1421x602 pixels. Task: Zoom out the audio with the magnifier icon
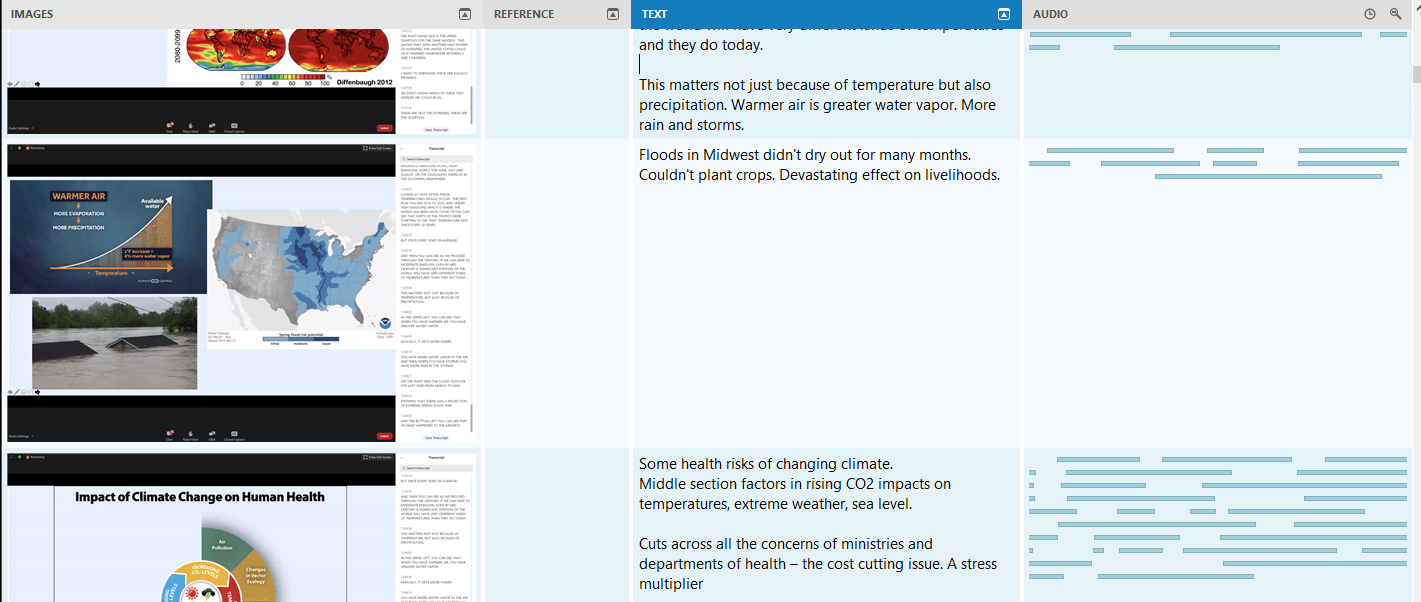tap(1396, 13)
